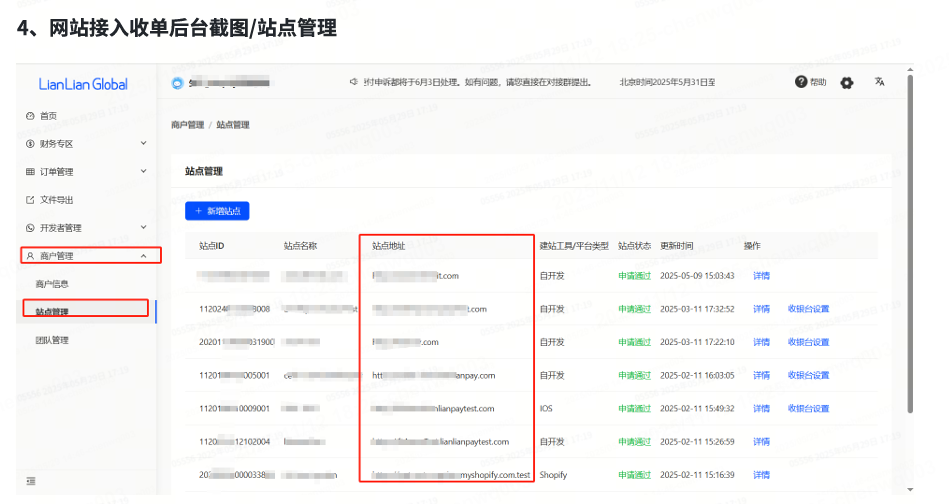
Task: Open the 首页 menu entry
Action: click(x=48, y=116)
